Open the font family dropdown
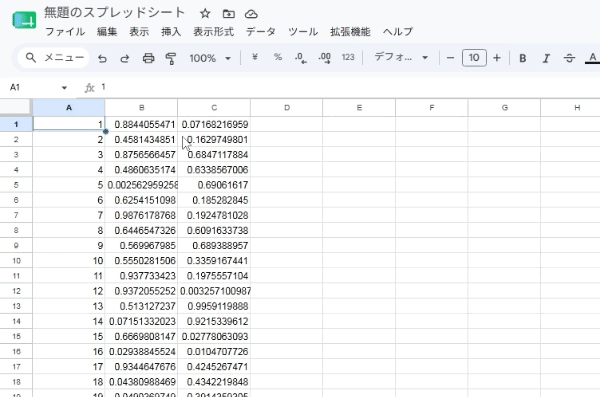 point(401,57)
